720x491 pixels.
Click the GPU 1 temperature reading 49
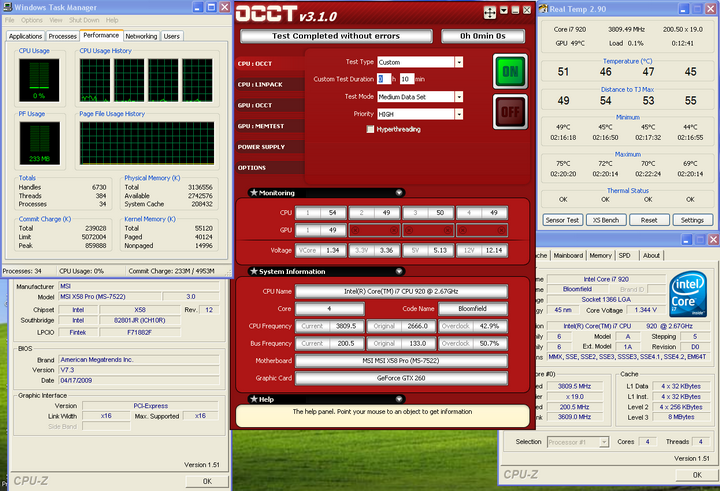[x=320, y=230]
